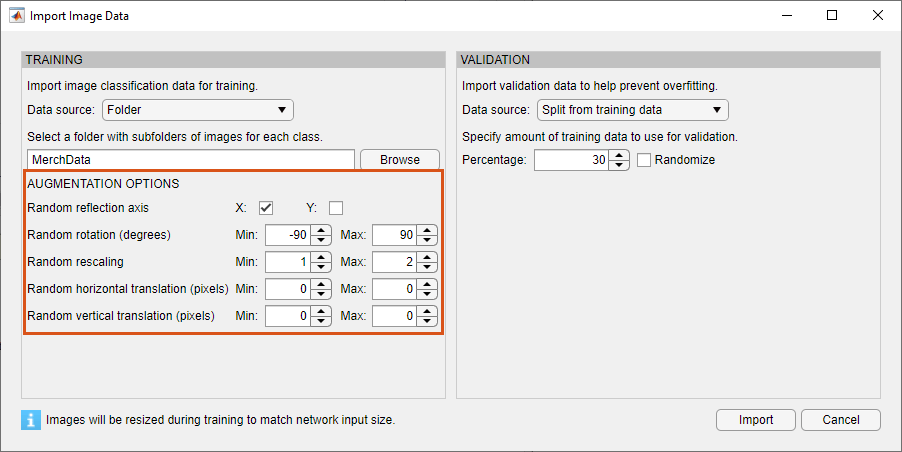
Task: Click Random rescaling Min value field
Action: pos(288,262)
